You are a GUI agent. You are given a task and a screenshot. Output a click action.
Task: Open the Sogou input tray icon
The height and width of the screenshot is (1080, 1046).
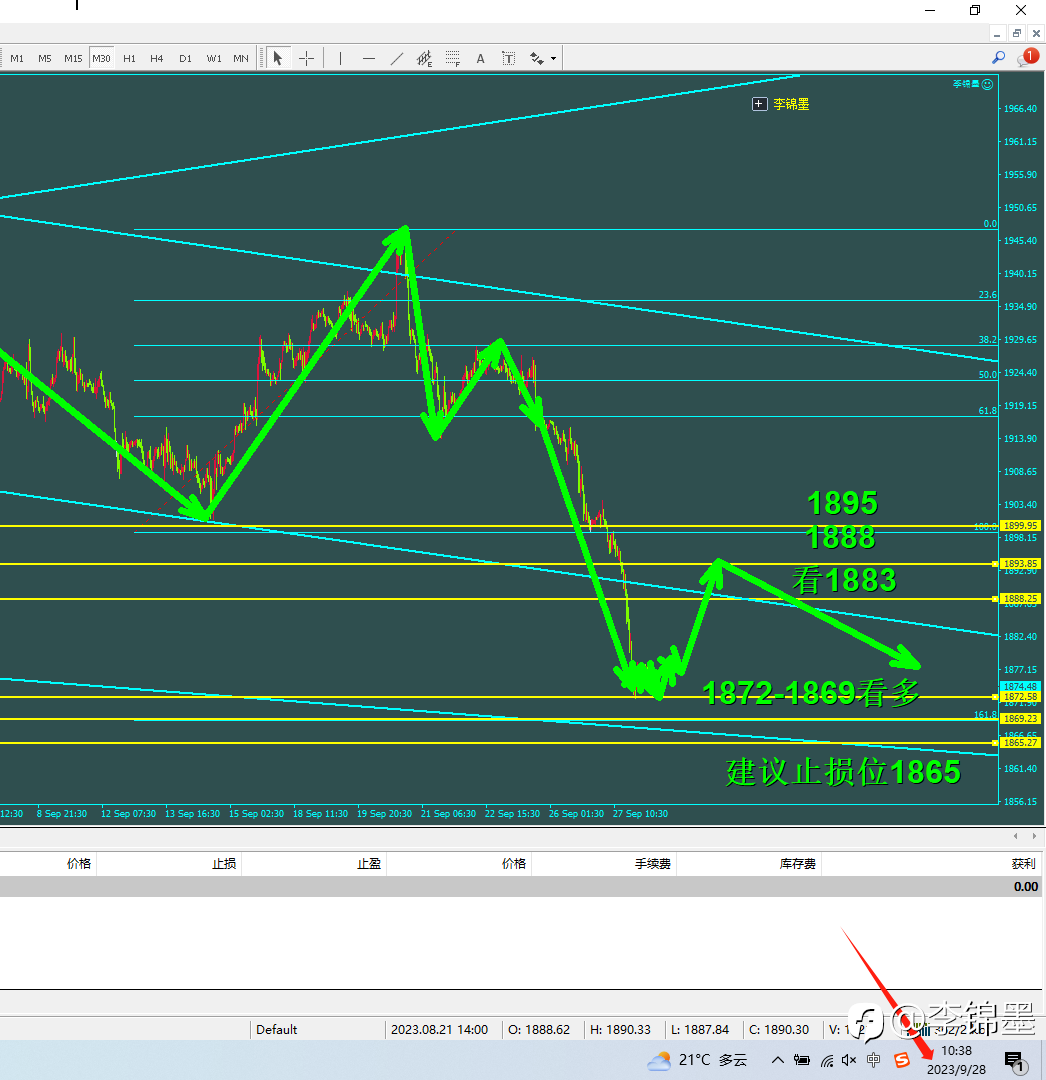(901, 1060)
